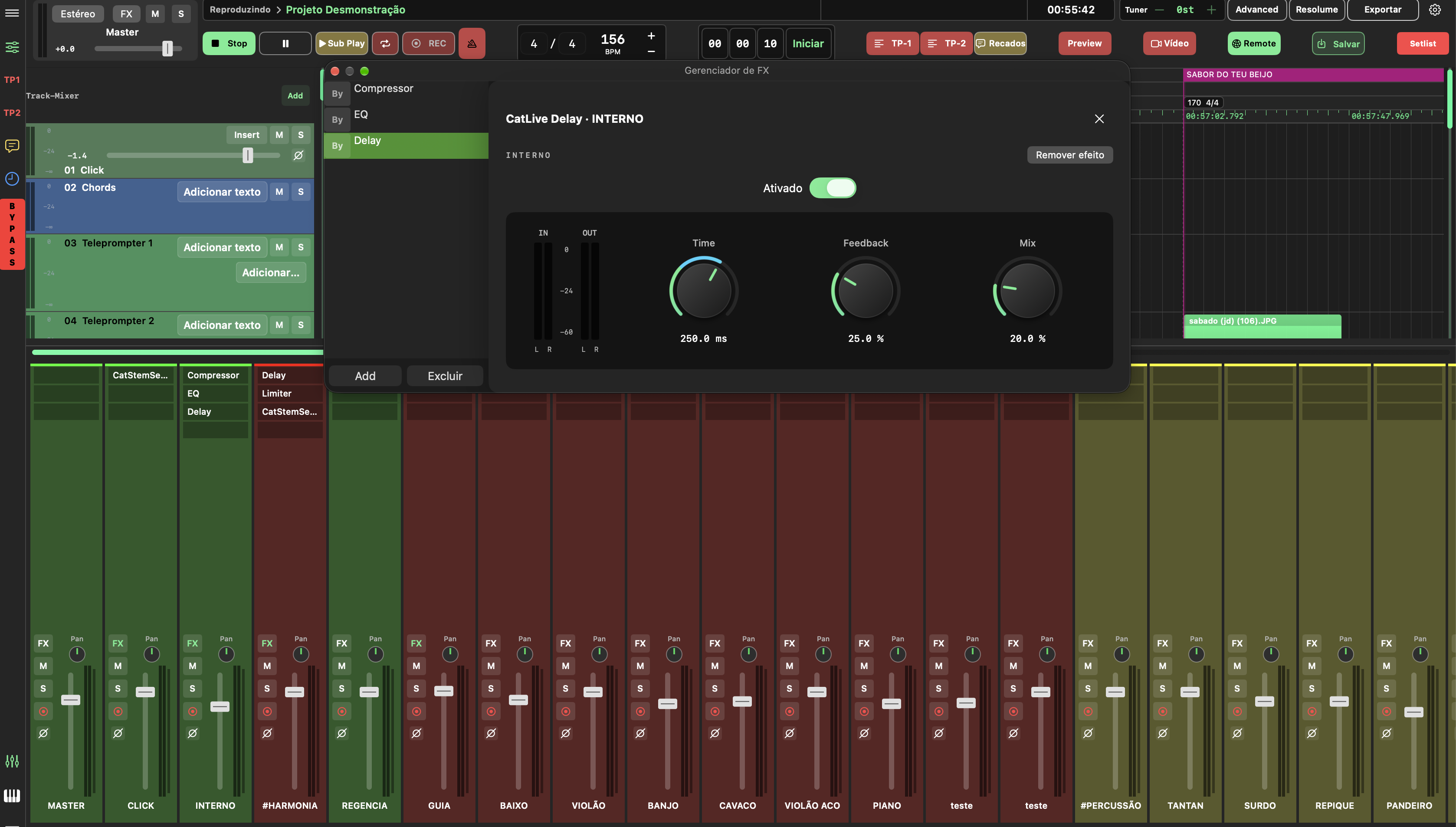Mute the VIOLÃO mixer channel
This screenshot has width=1456, height=827.
566,666
